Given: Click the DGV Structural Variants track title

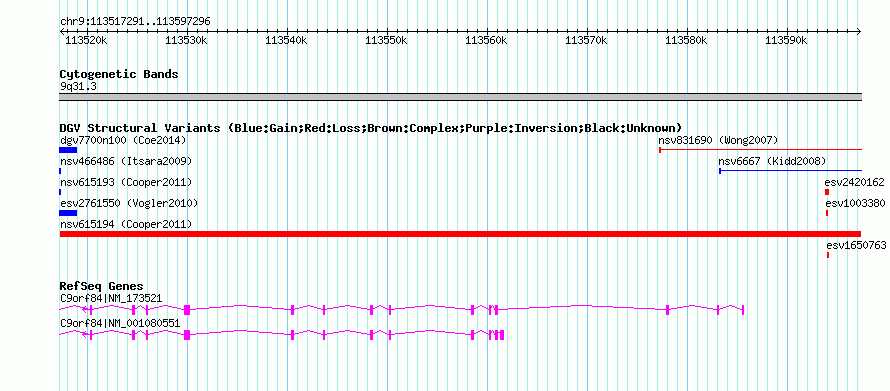Looking at the screenshot, I should (371, 128).
